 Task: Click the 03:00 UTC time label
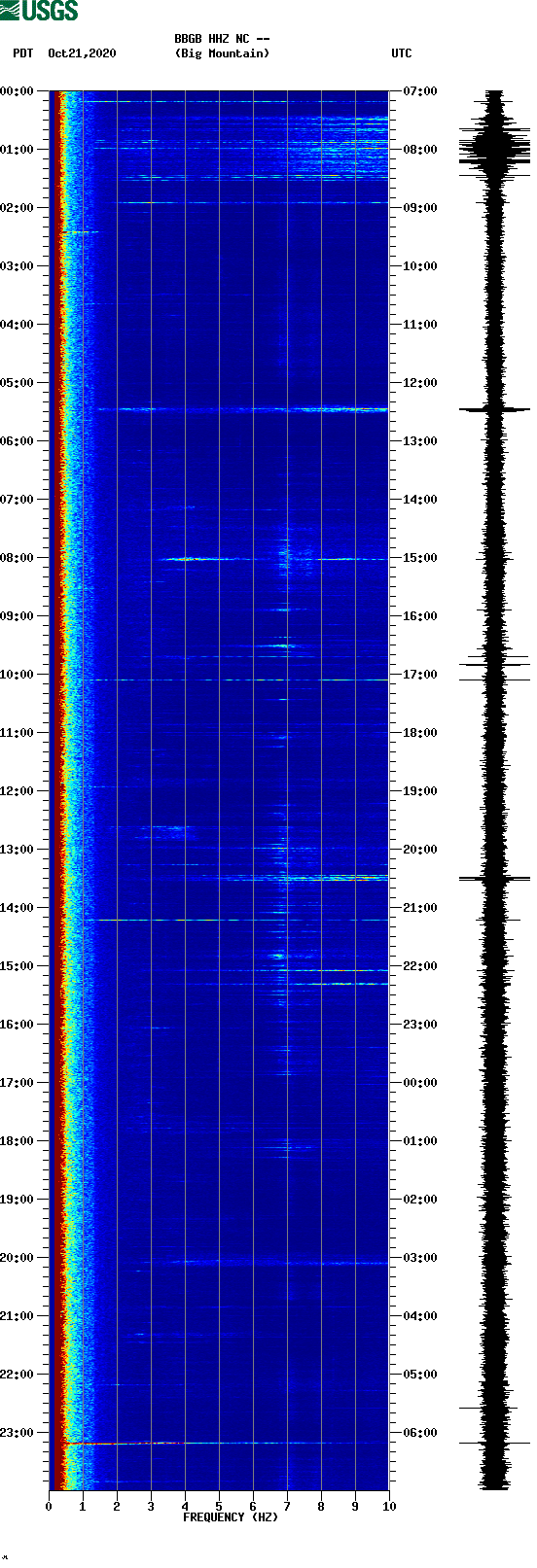pos(420,1258)
